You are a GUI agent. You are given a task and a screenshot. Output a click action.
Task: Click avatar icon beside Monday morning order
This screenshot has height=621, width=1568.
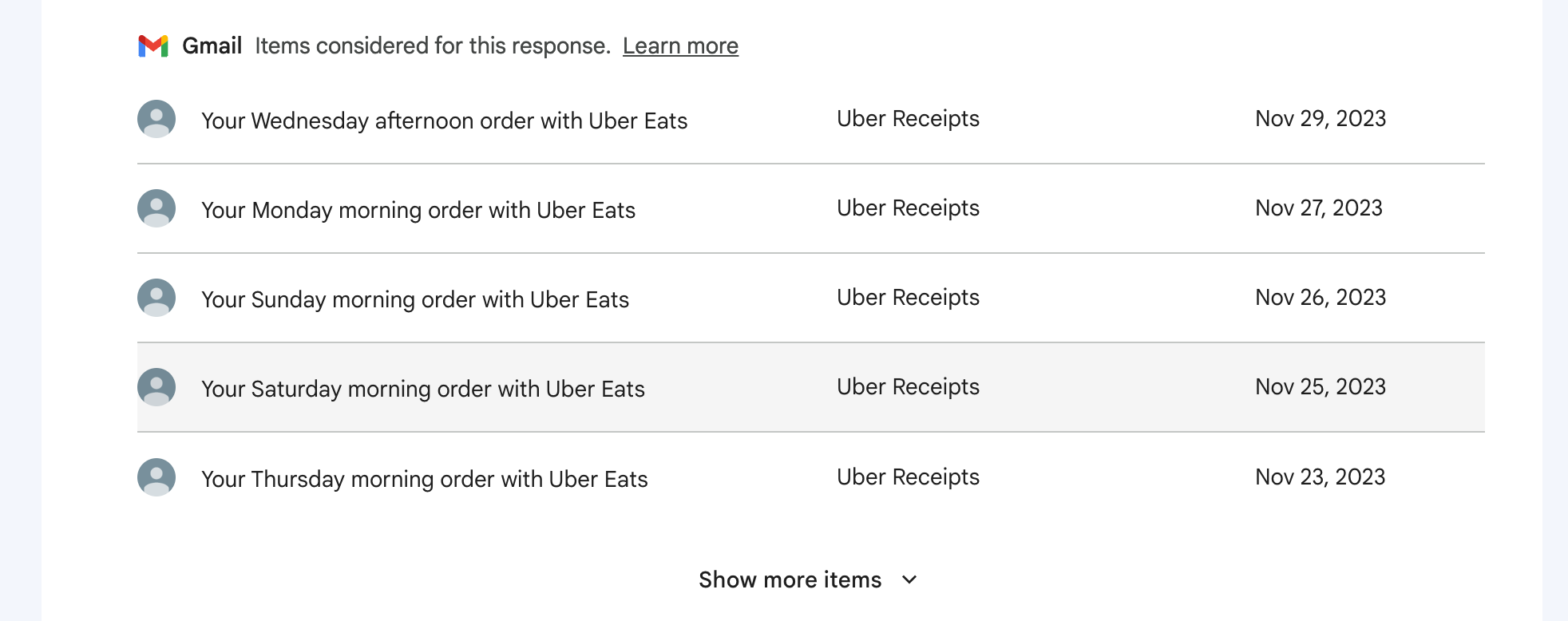click(156, 208)
